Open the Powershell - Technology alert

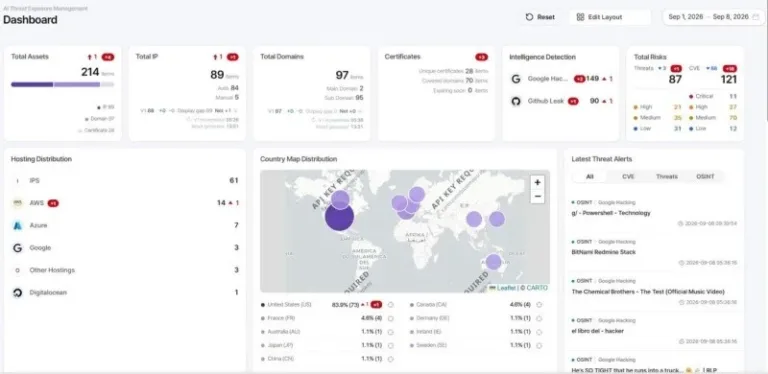(x=611, y=213)
